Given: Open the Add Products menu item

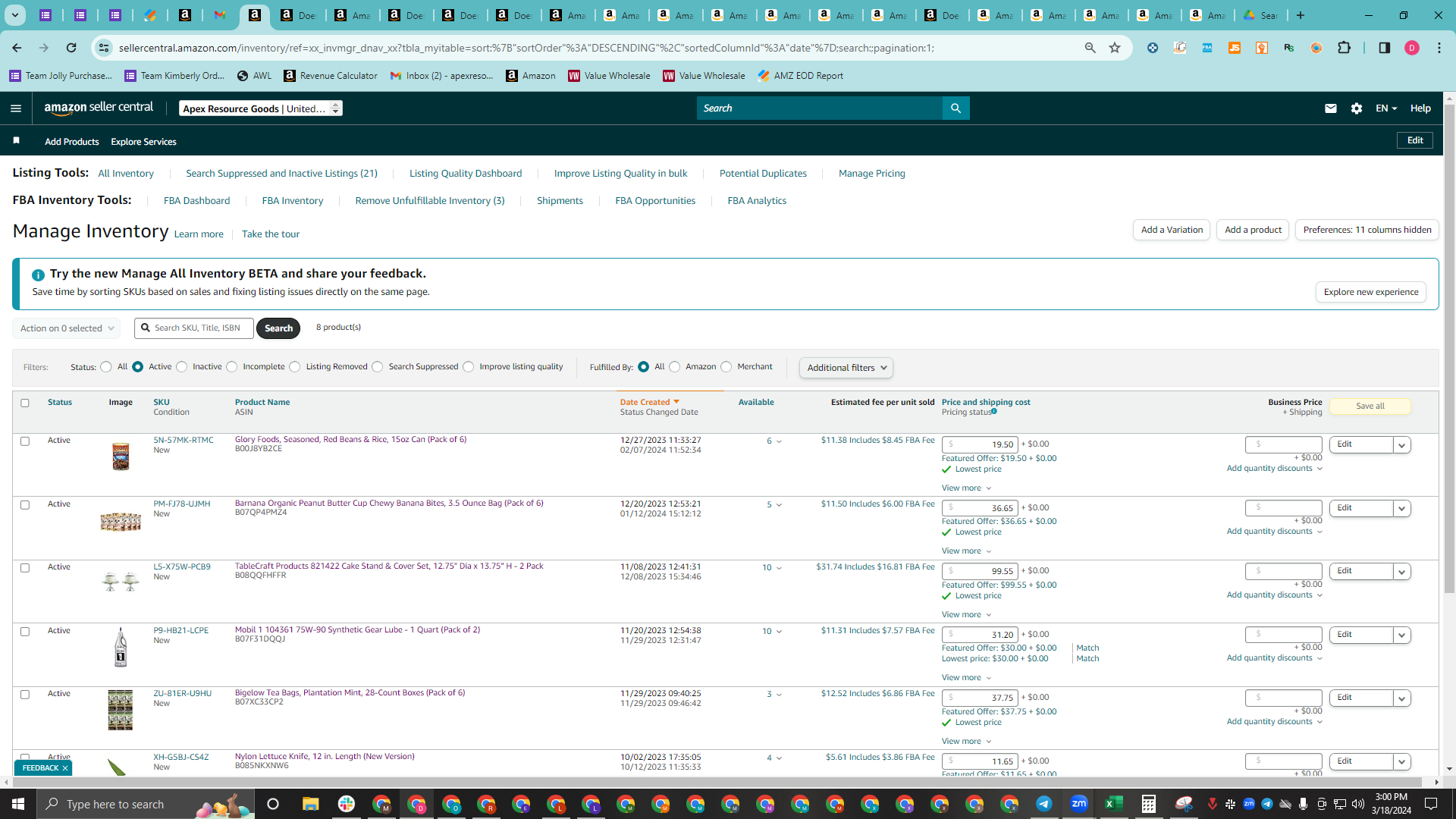Looking at the screenshot, I should [x=72, y=142].
